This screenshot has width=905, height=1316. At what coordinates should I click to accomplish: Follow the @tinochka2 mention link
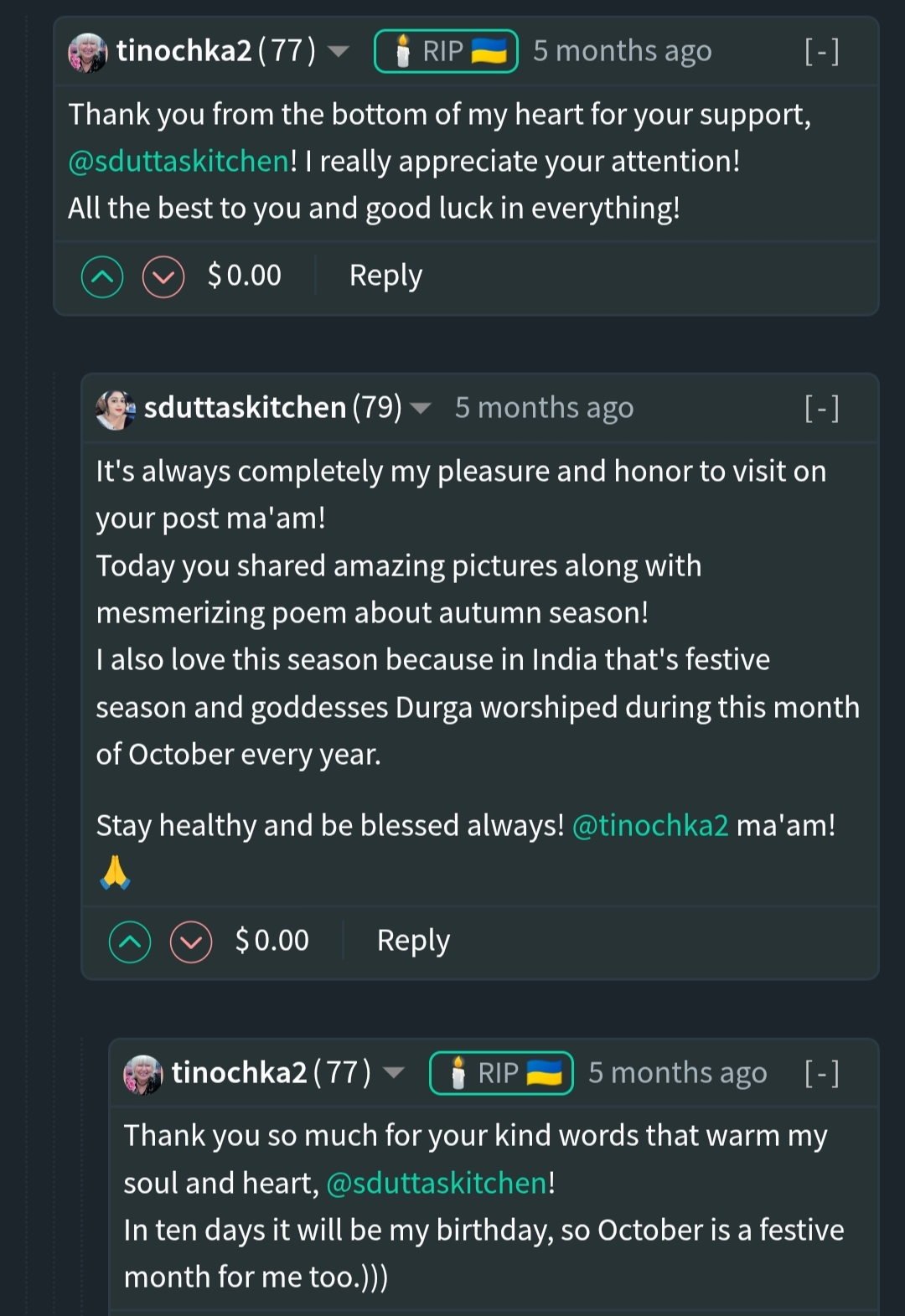tap(650, 826)
